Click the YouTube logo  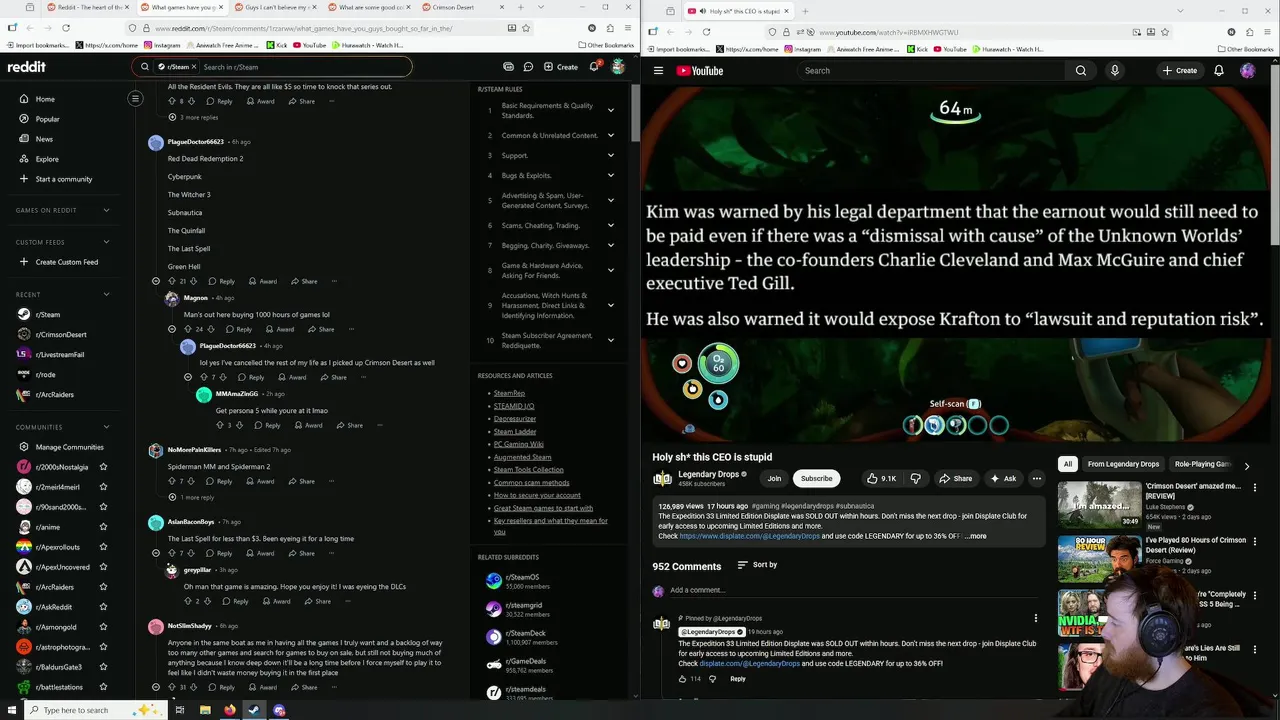[699, 70]
